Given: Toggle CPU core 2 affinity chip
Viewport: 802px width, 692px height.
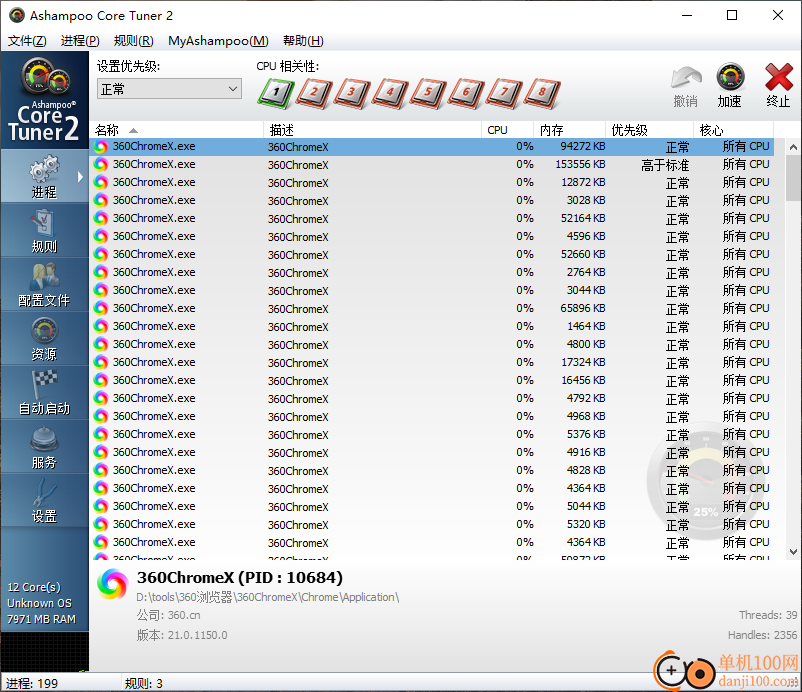Looking at the screenshot, I should point(314,93).
